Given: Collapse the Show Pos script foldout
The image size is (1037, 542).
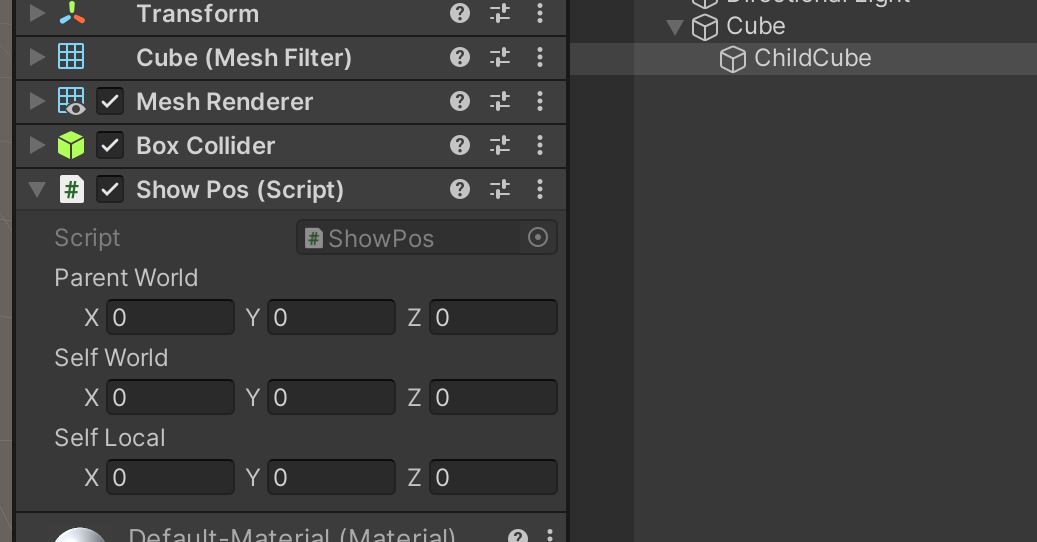Looking at the screenshot, I should pyautogui.click(x=38, y=189).
